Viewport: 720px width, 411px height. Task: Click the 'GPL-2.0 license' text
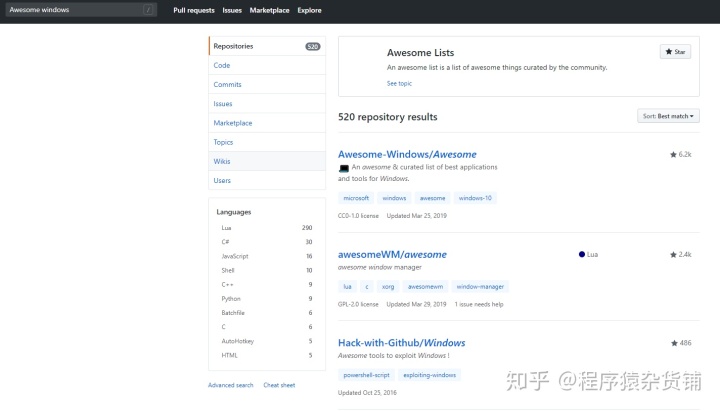click(358, 304)
